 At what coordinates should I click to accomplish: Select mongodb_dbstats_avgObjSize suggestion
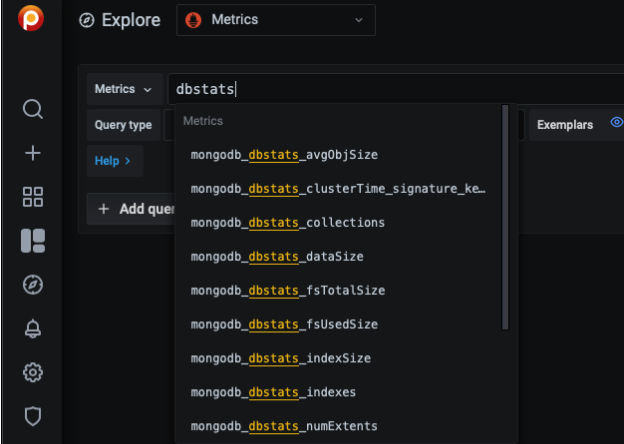point(284,155)
